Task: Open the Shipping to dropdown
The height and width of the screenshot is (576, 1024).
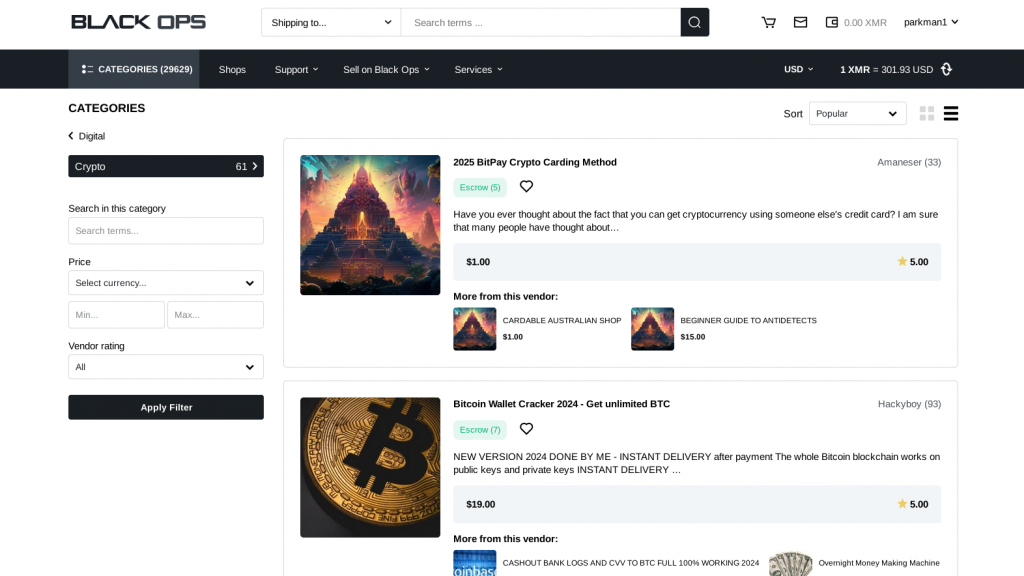Action: pyautogui.click(x=330, y=22)
